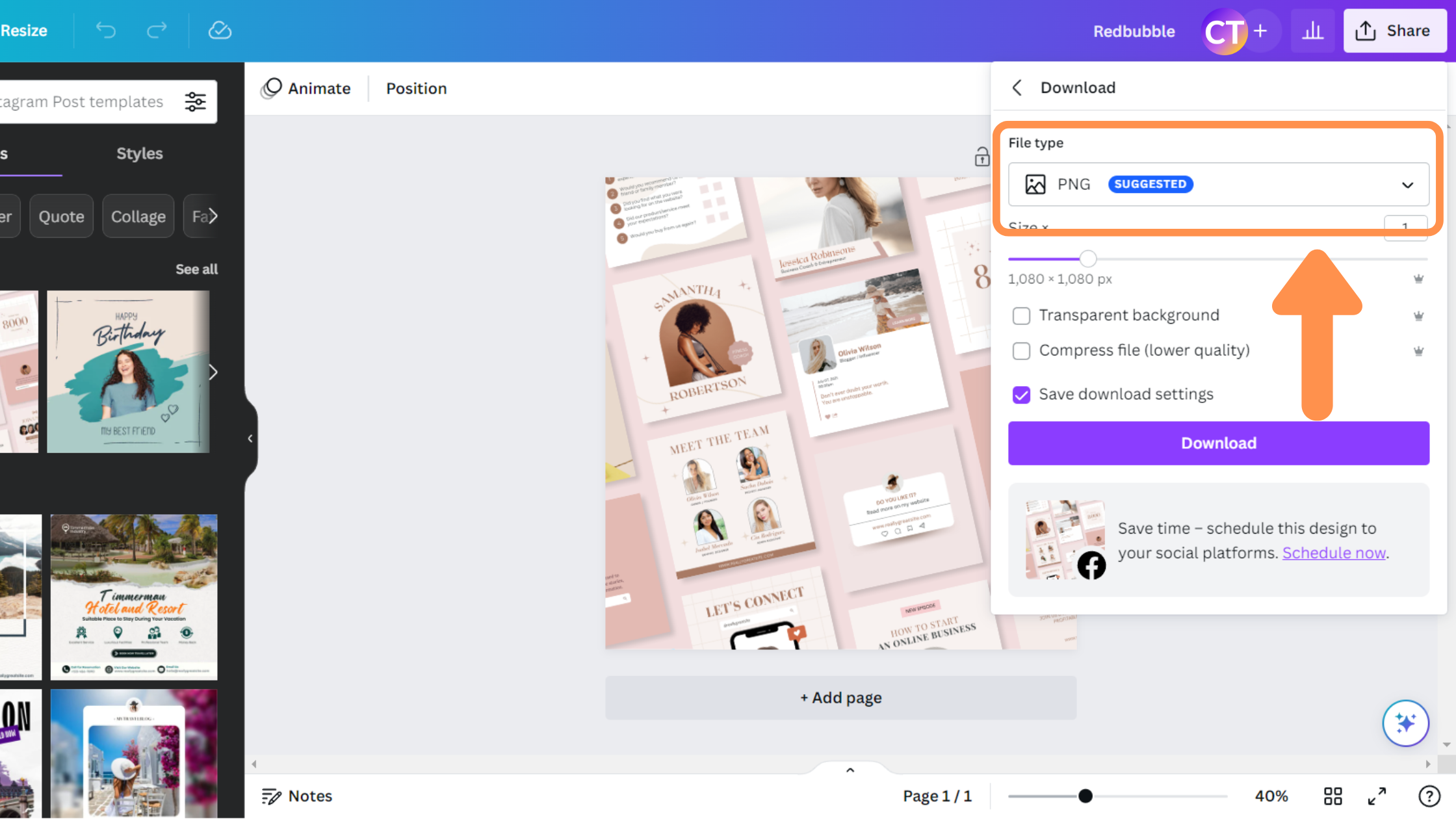Collapse the side panel with arrow handle

(250, 439)
